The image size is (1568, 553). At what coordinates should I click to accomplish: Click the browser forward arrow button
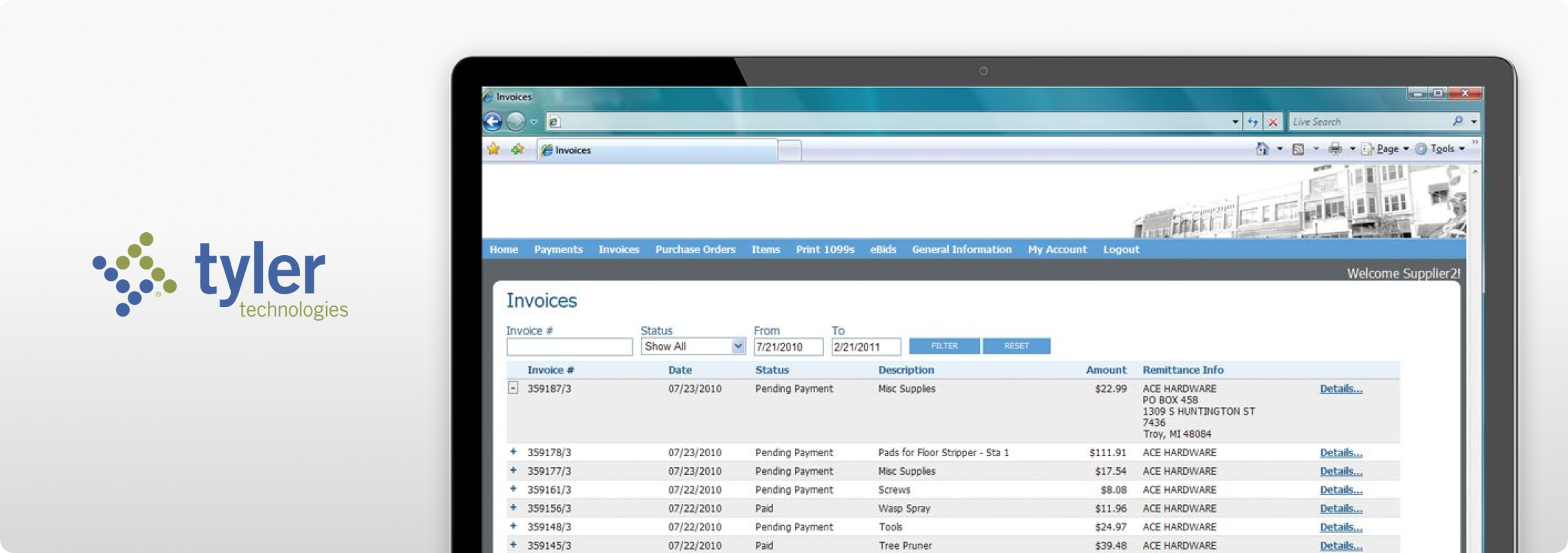click(515, 122)
